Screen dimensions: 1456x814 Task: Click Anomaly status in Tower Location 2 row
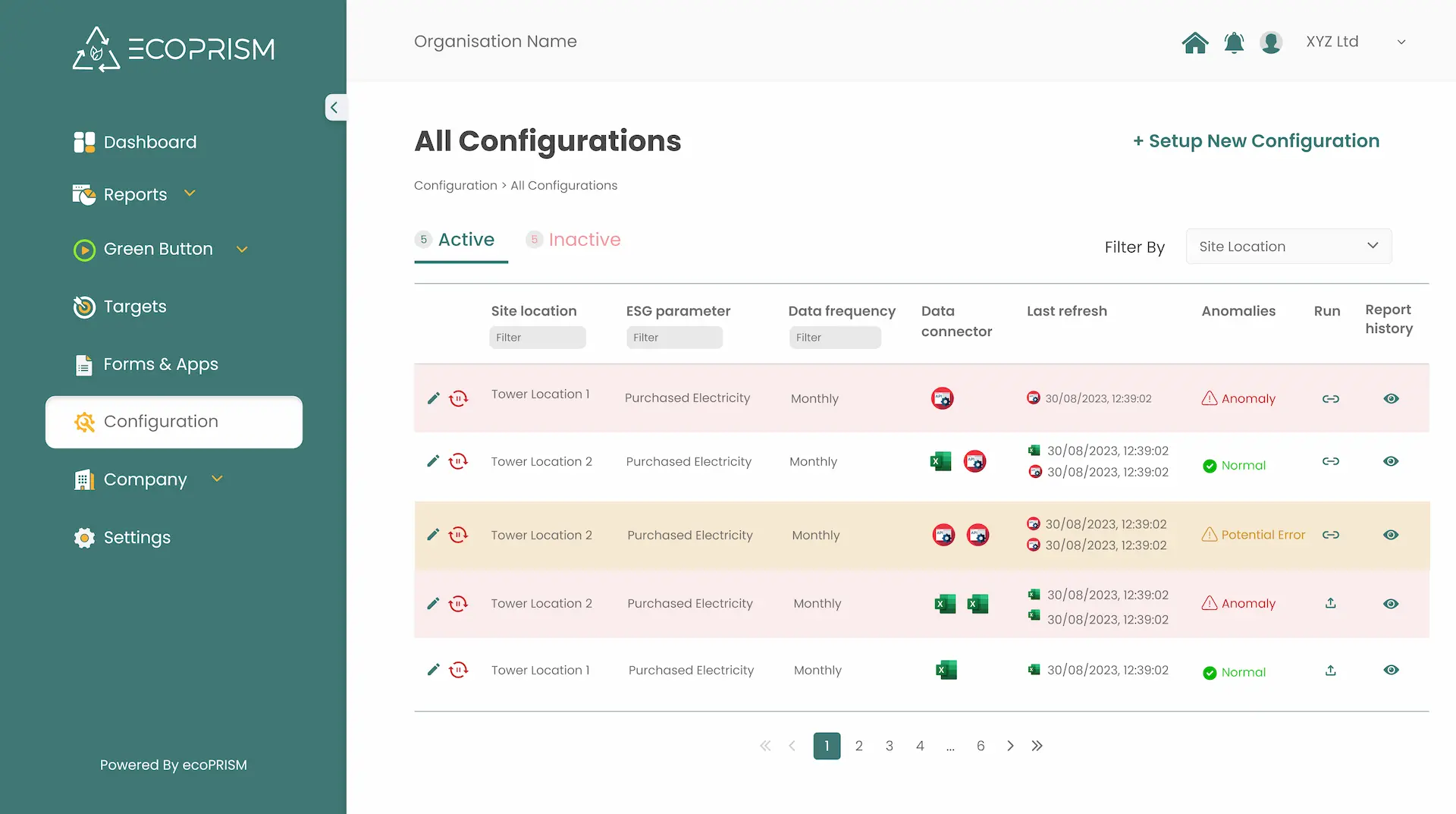[1238, 603]
